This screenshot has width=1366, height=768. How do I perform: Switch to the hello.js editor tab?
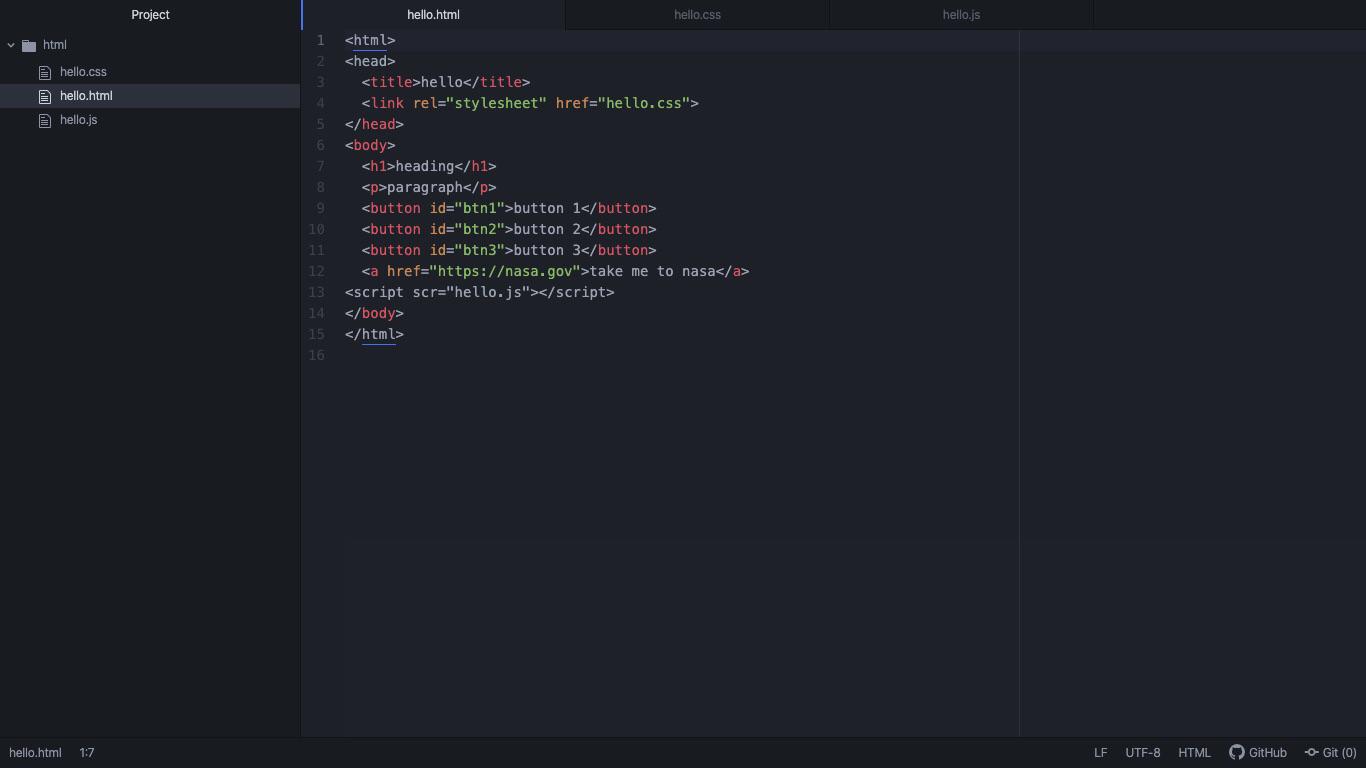point(961,15)
